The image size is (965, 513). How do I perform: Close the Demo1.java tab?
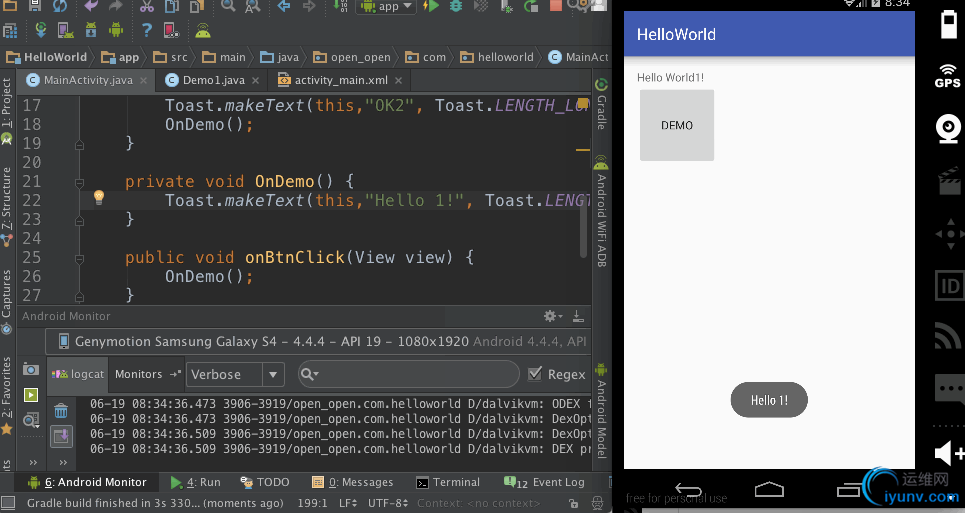pyautogui.click(x=255, y=81)
